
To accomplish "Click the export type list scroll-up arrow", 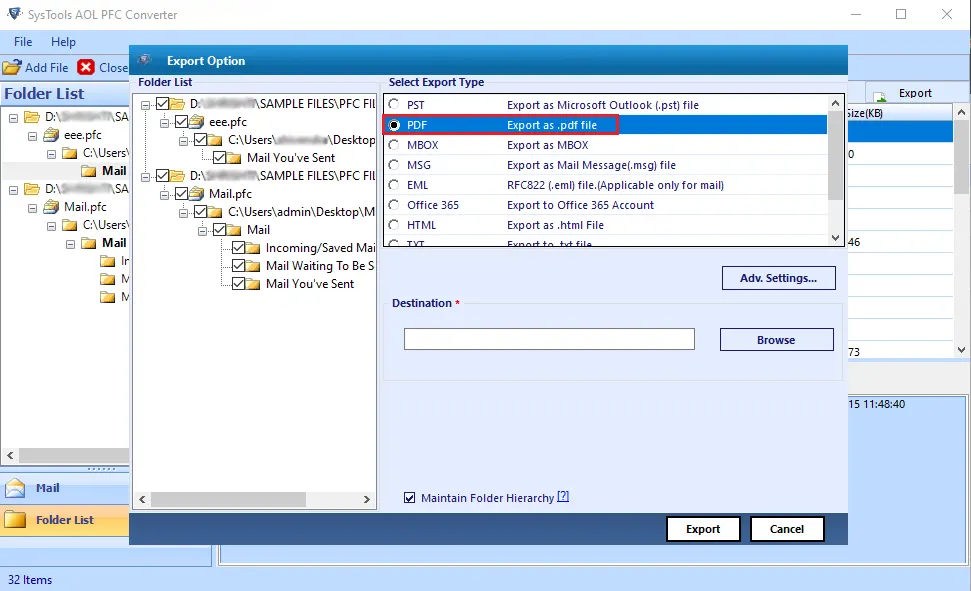I will (x=835, y=103).
